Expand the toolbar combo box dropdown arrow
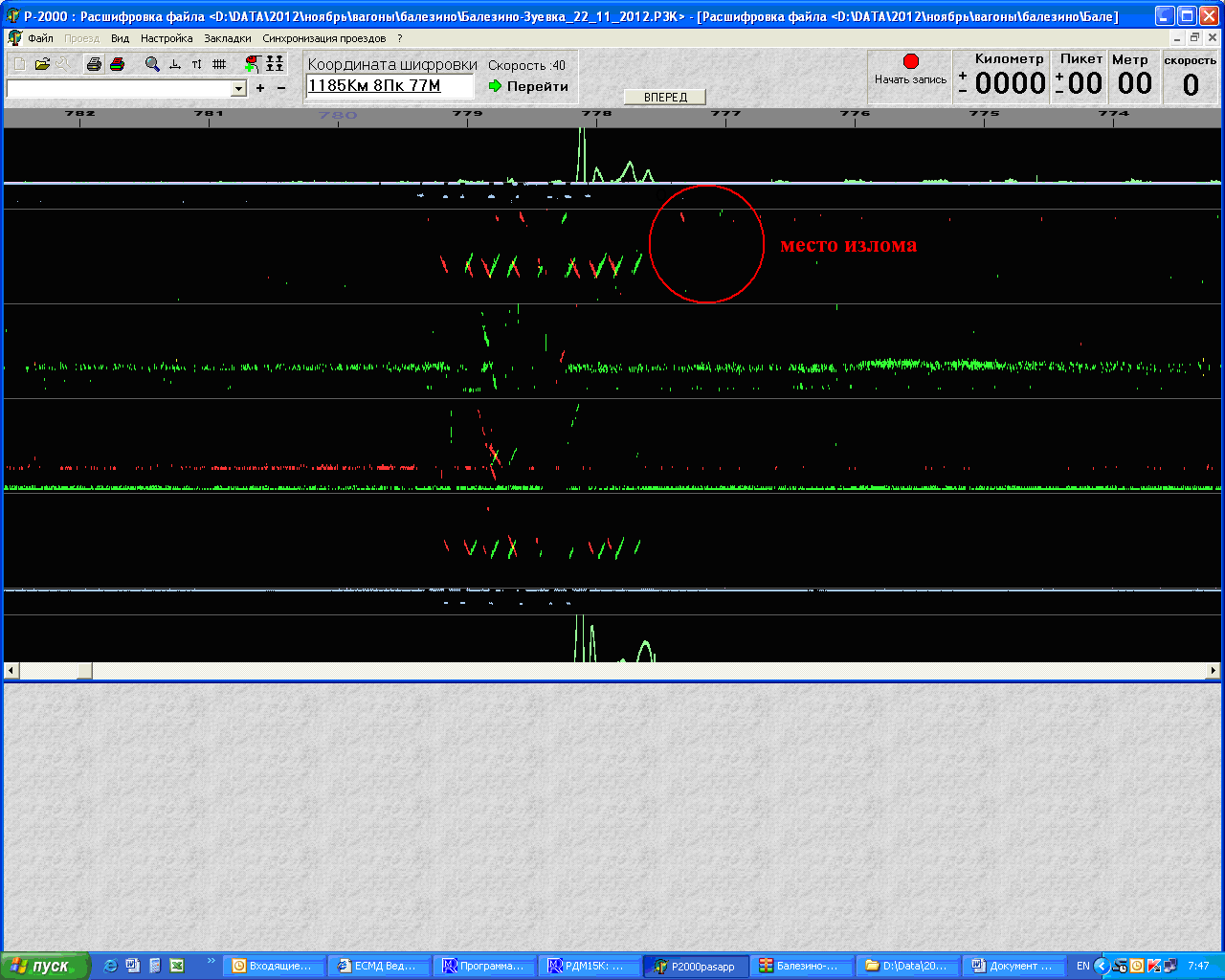The width and height of the screenshot is (1225, 980). click(x=239, y=88)
